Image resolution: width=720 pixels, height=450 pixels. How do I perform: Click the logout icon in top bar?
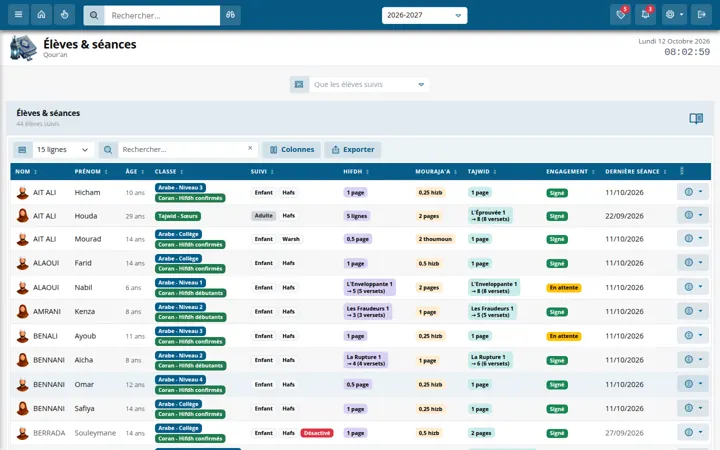pos(701,15)
